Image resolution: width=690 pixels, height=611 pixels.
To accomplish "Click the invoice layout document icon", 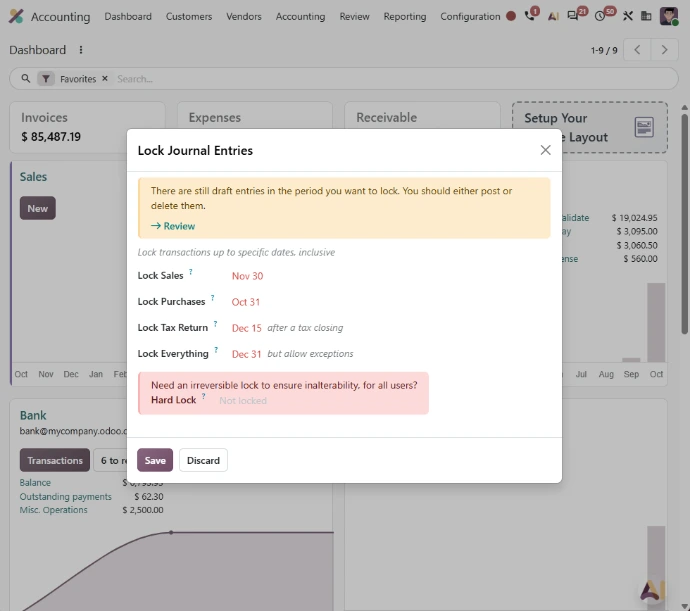I will pos(644,127).
